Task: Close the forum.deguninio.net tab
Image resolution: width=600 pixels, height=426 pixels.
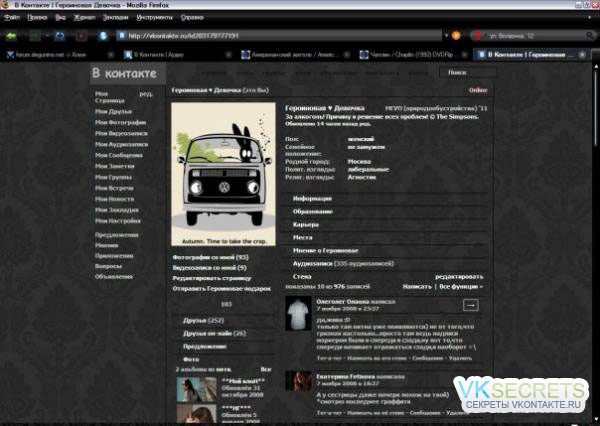Action: coord(111,55)
